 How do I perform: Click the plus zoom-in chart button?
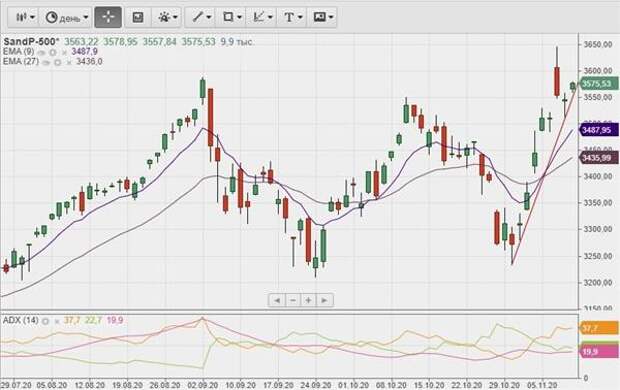tap(308, 300)
